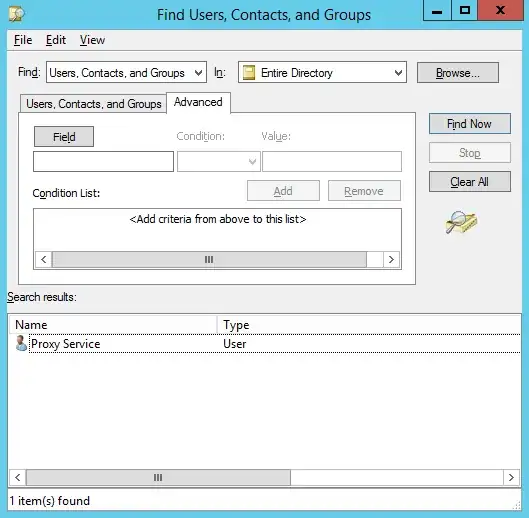
Task: Click the search results scroll right arrow
Action: (x=511, y=478)
